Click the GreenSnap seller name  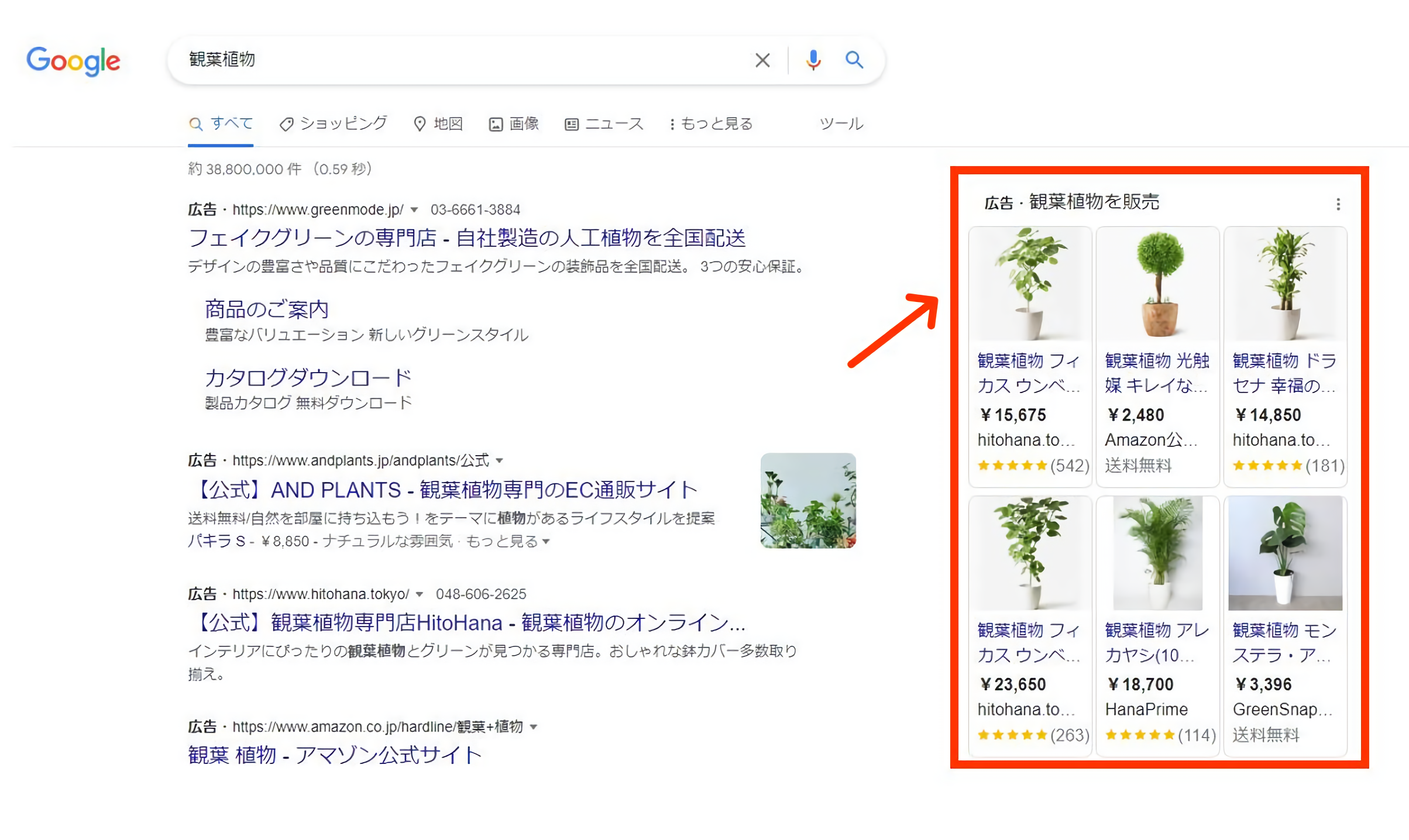(x=1283, y=709)
